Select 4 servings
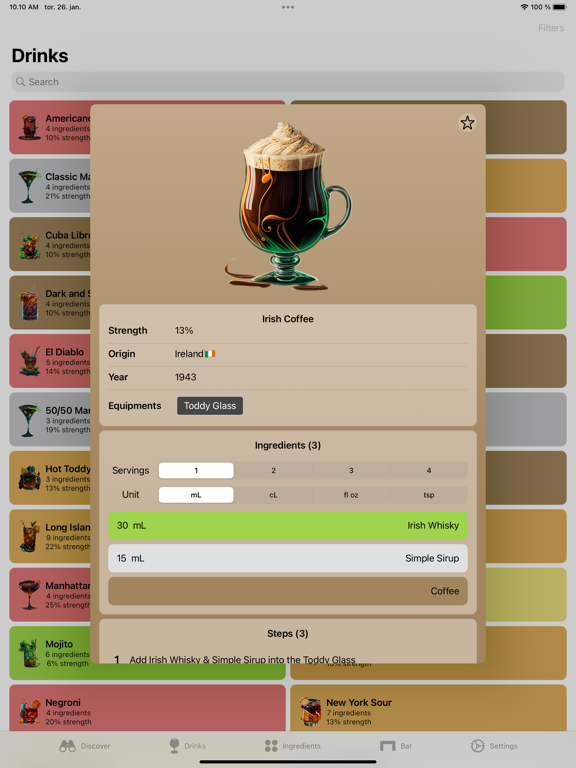 click(x=429, y=470)
